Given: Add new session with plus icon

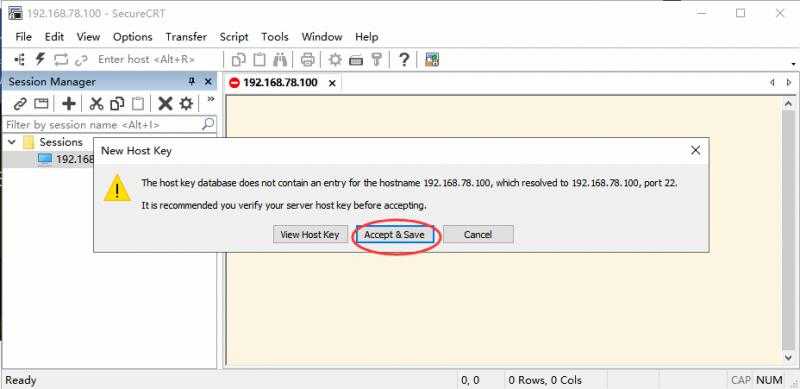Looking at the screenshot, I should [x=68, y=104].
